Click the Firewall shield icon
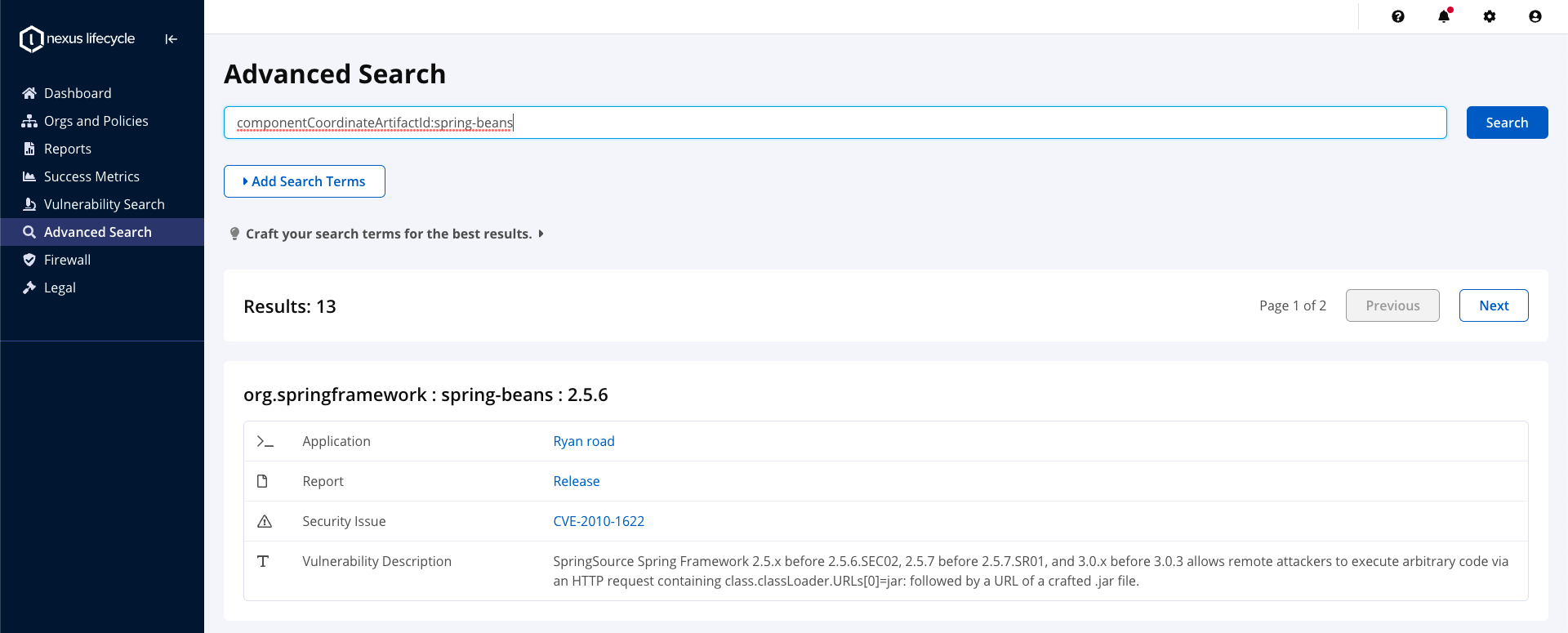 [x=29, y=260]
